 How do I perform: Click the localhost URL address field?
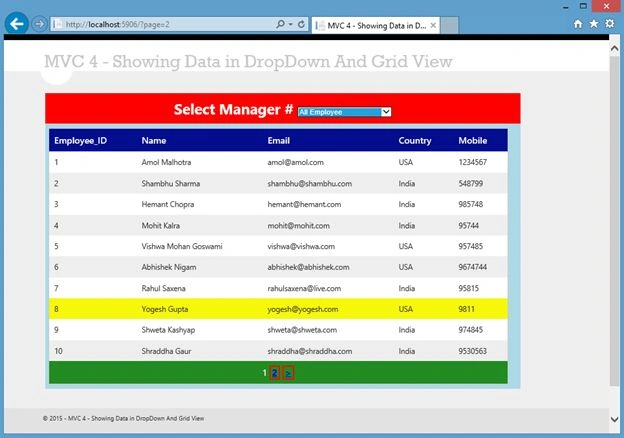(162, 24)
